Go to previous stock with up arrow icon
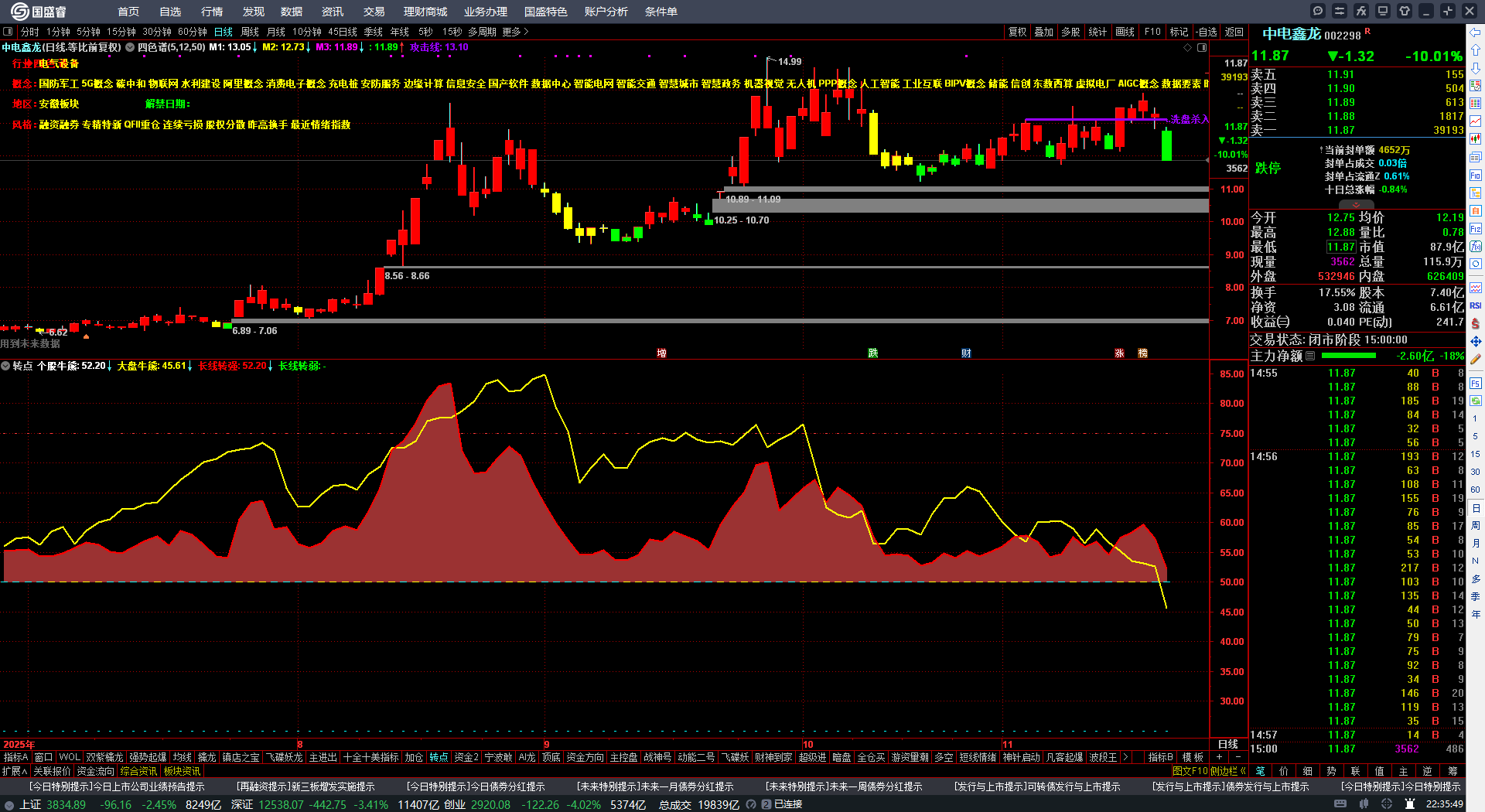The image size is (1485, 812). 1476,50
